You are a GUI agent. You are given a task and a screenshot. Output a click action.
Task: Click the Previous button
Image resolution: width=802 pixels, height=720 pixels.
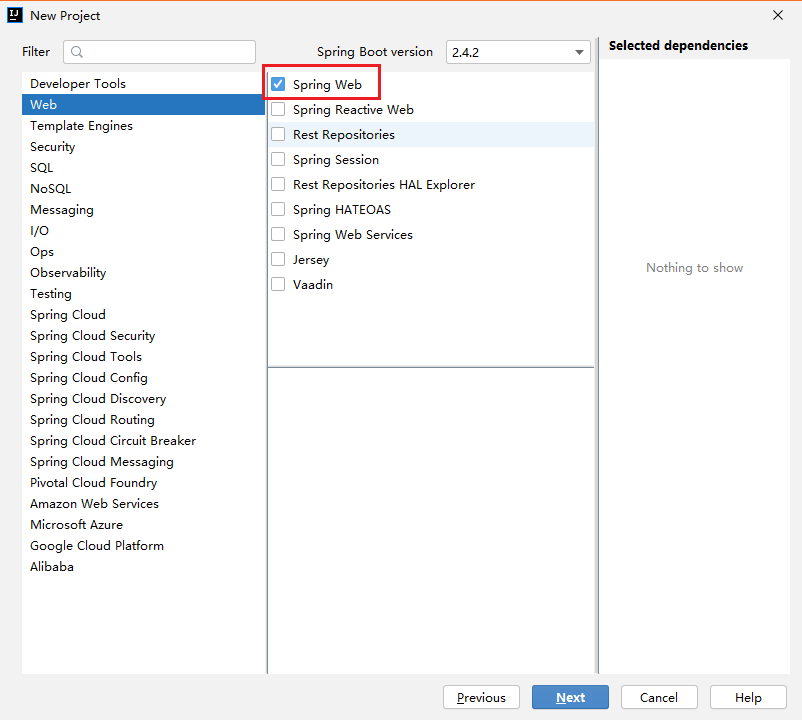coord(481,697)
